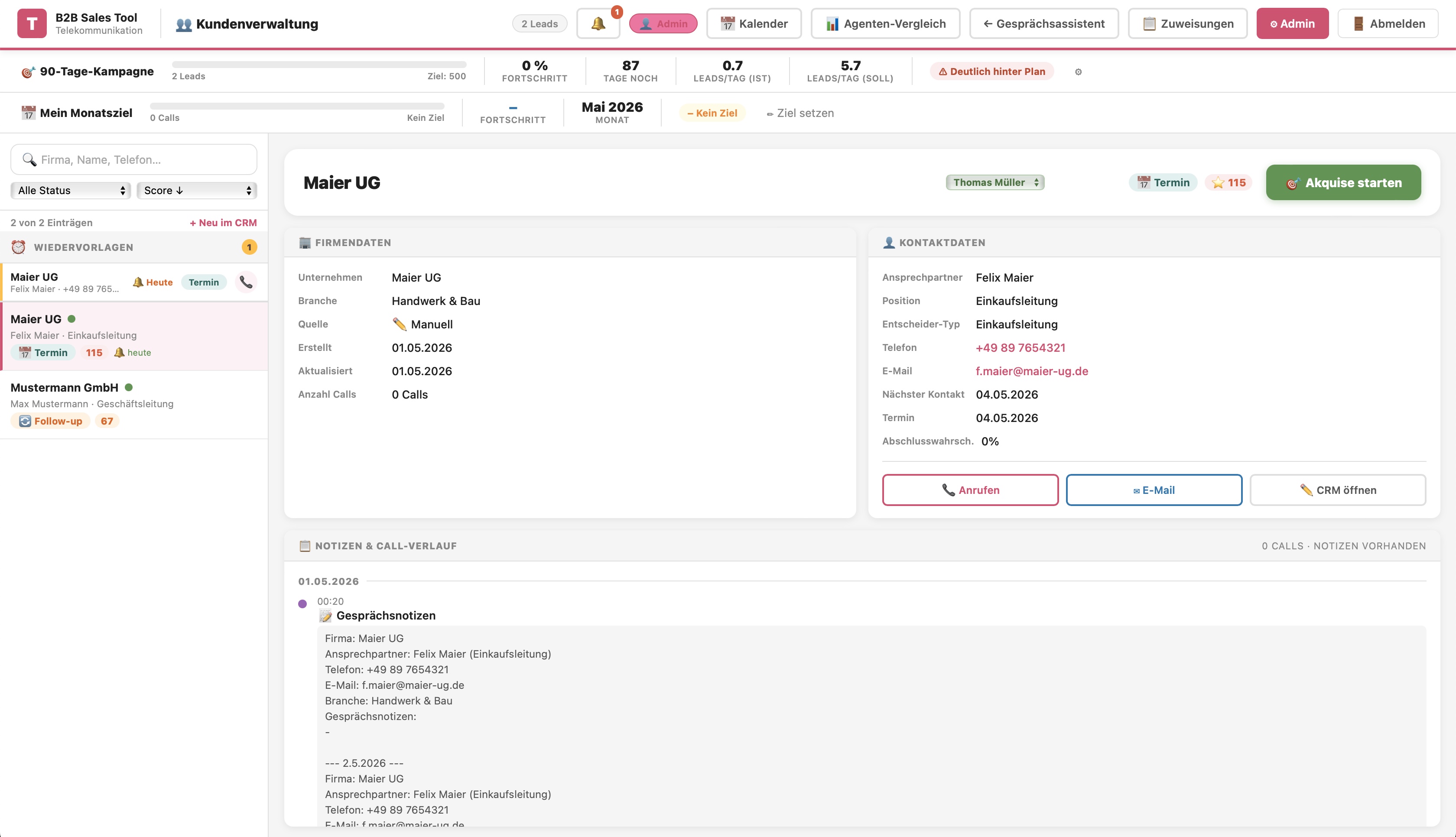This screenshot has height=837, width=1456.
Task: Click phone number +49 89 7654321 in Kontaktdaten
Action: 1020,348
